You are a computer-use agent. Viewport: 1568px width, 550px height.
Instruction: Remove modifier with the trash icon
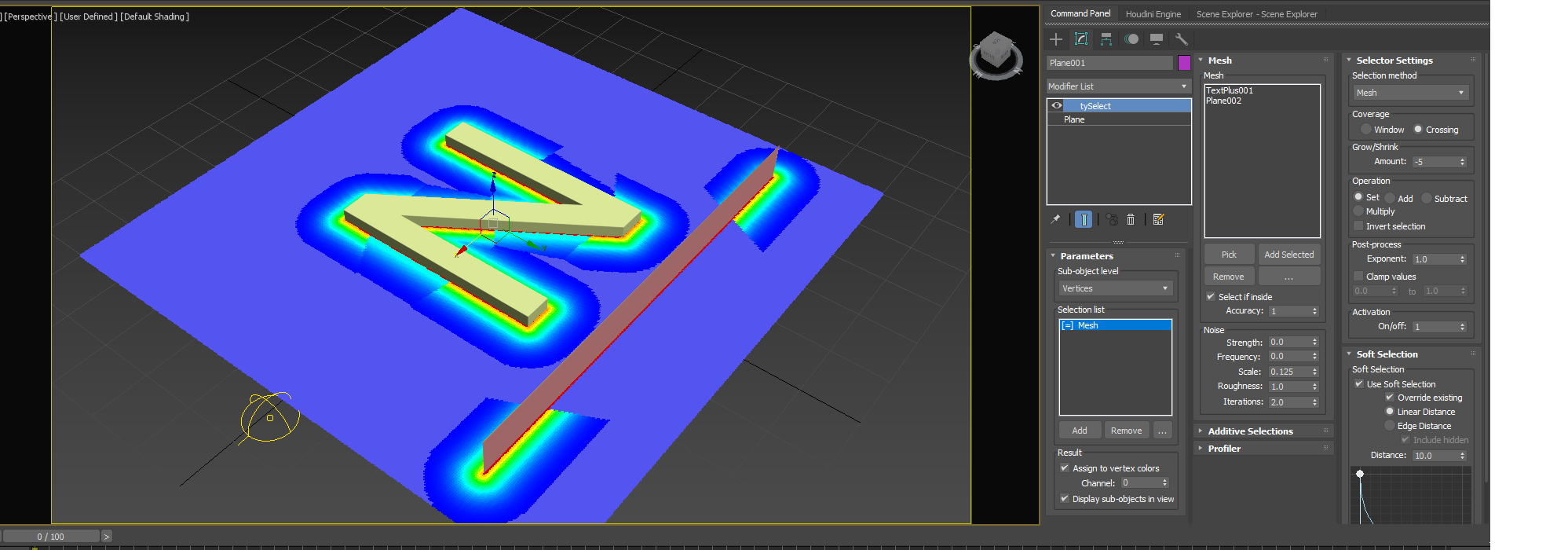pos(1131,219)
